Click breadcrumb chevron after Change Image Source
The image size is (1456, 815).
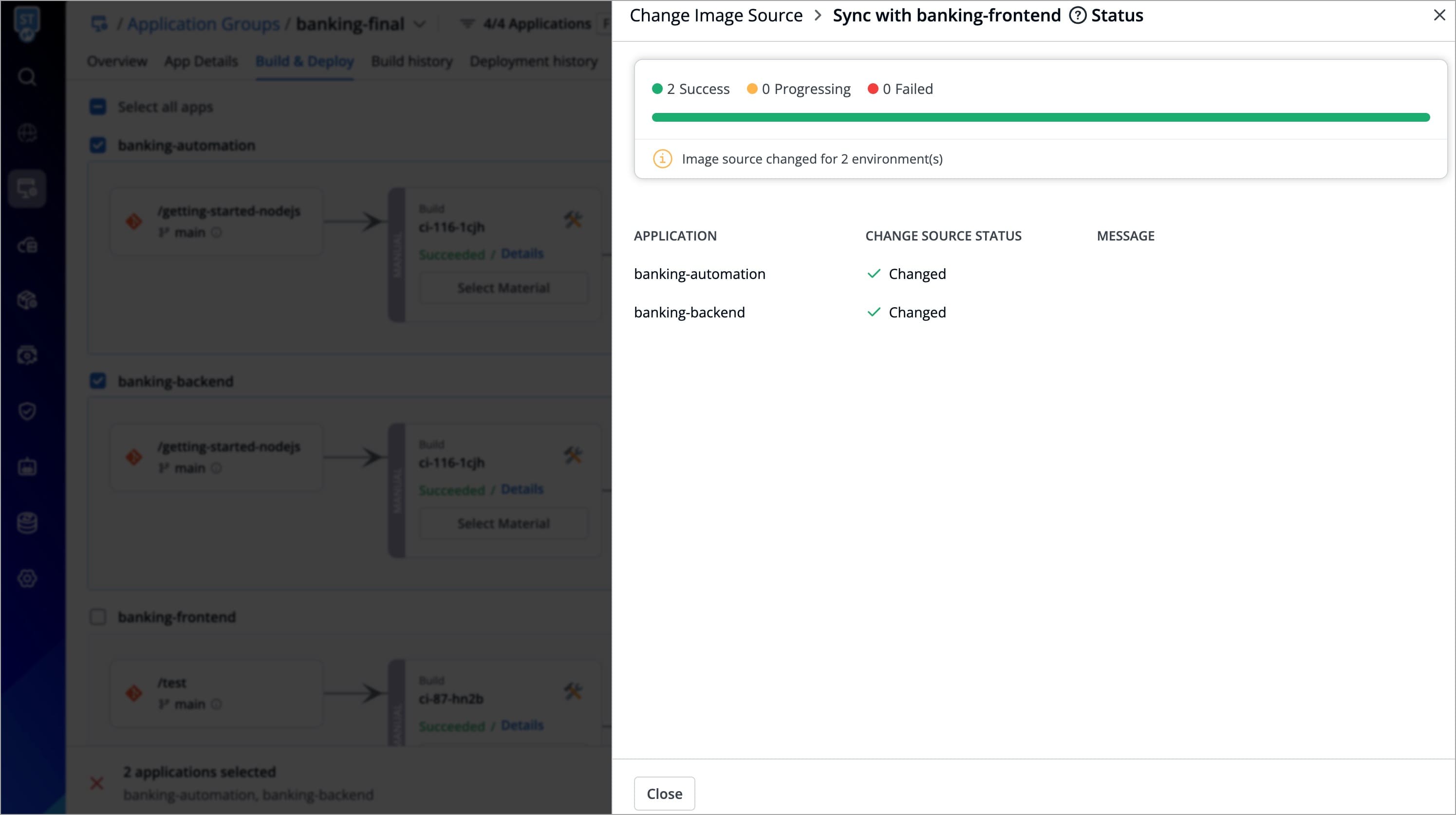coord(817,15)
